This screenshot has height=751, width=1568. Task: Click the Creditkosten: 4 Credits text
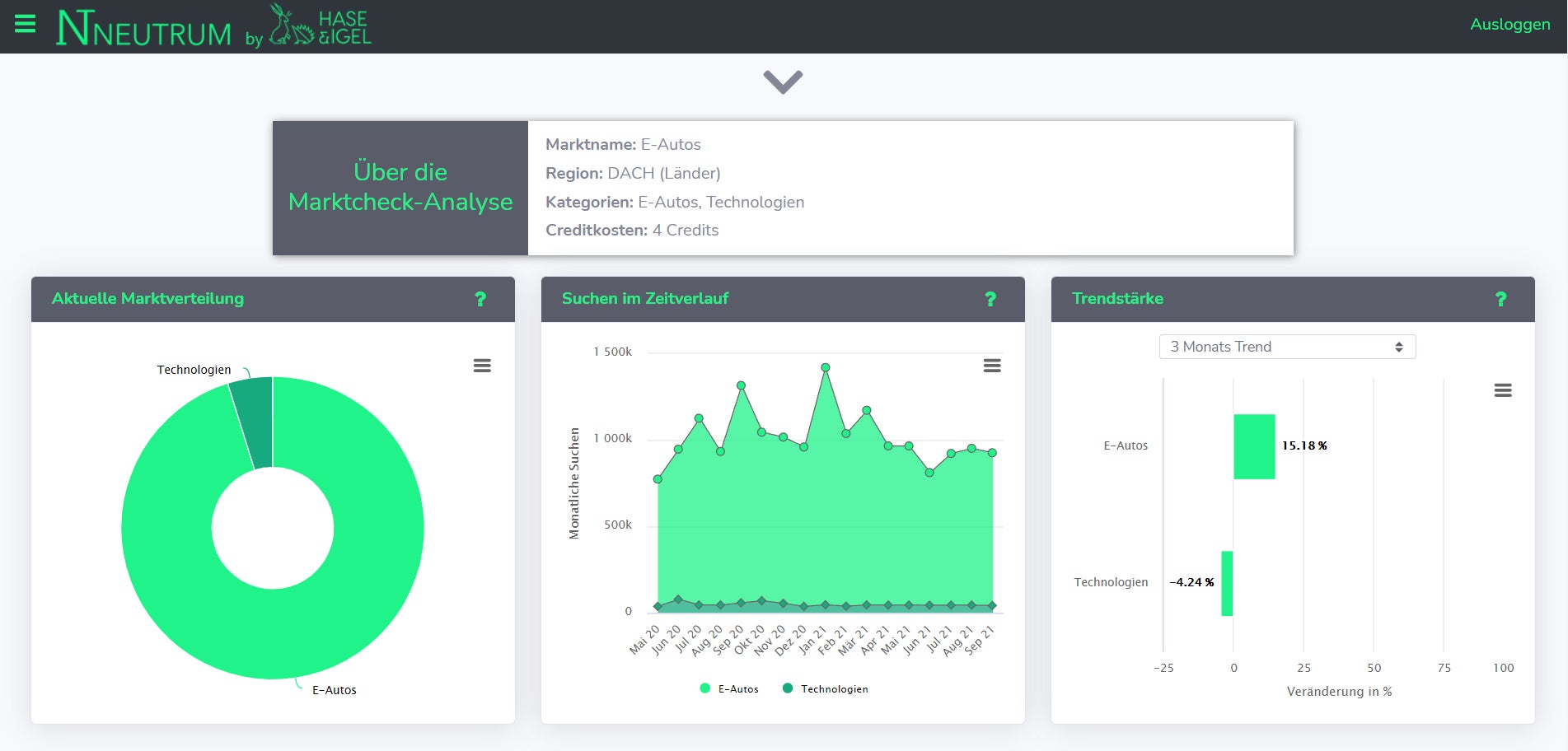point(632,230)
